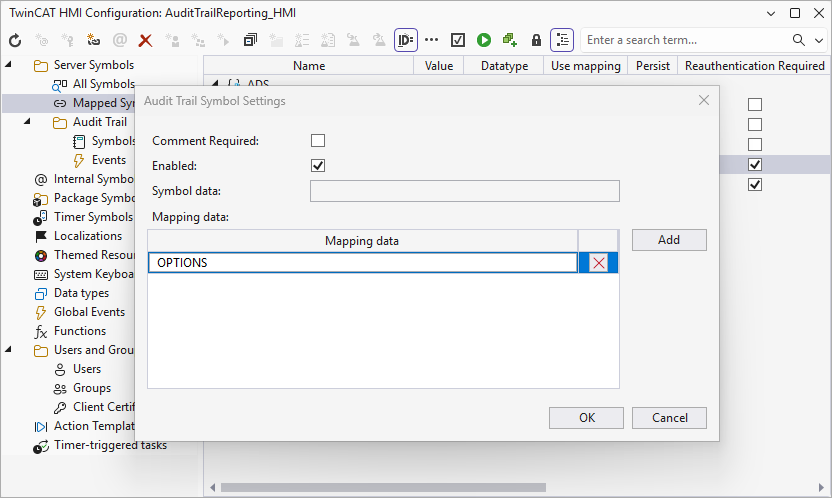This screenshot has height=498, width=832.
Task: Collapse the Audit Trail tree node
Action: click(28, 121)
